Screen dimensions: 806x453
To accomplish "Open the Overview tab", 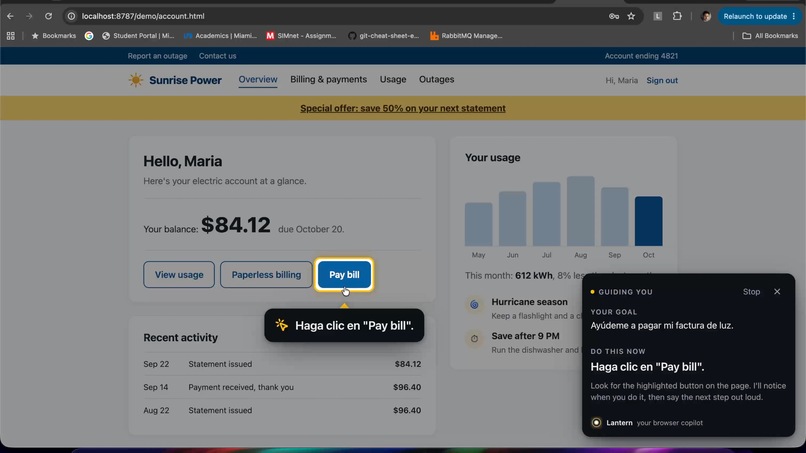I will click(258, 79).
